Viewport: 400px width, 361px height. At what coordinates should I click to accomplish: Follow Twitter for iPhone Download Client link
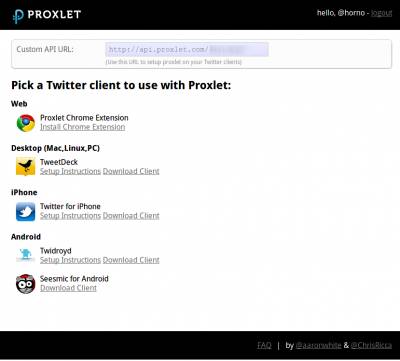coord(131,216)
